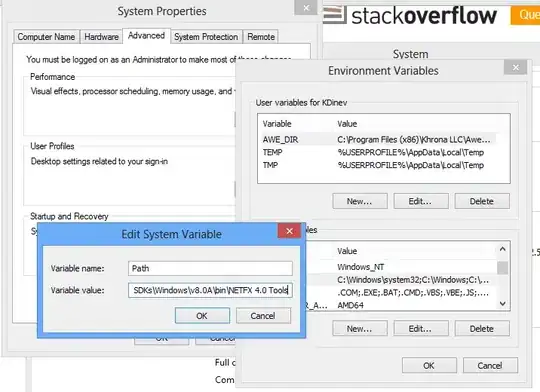
Task: Click the Variable name field containing Path
Action: 210,268
